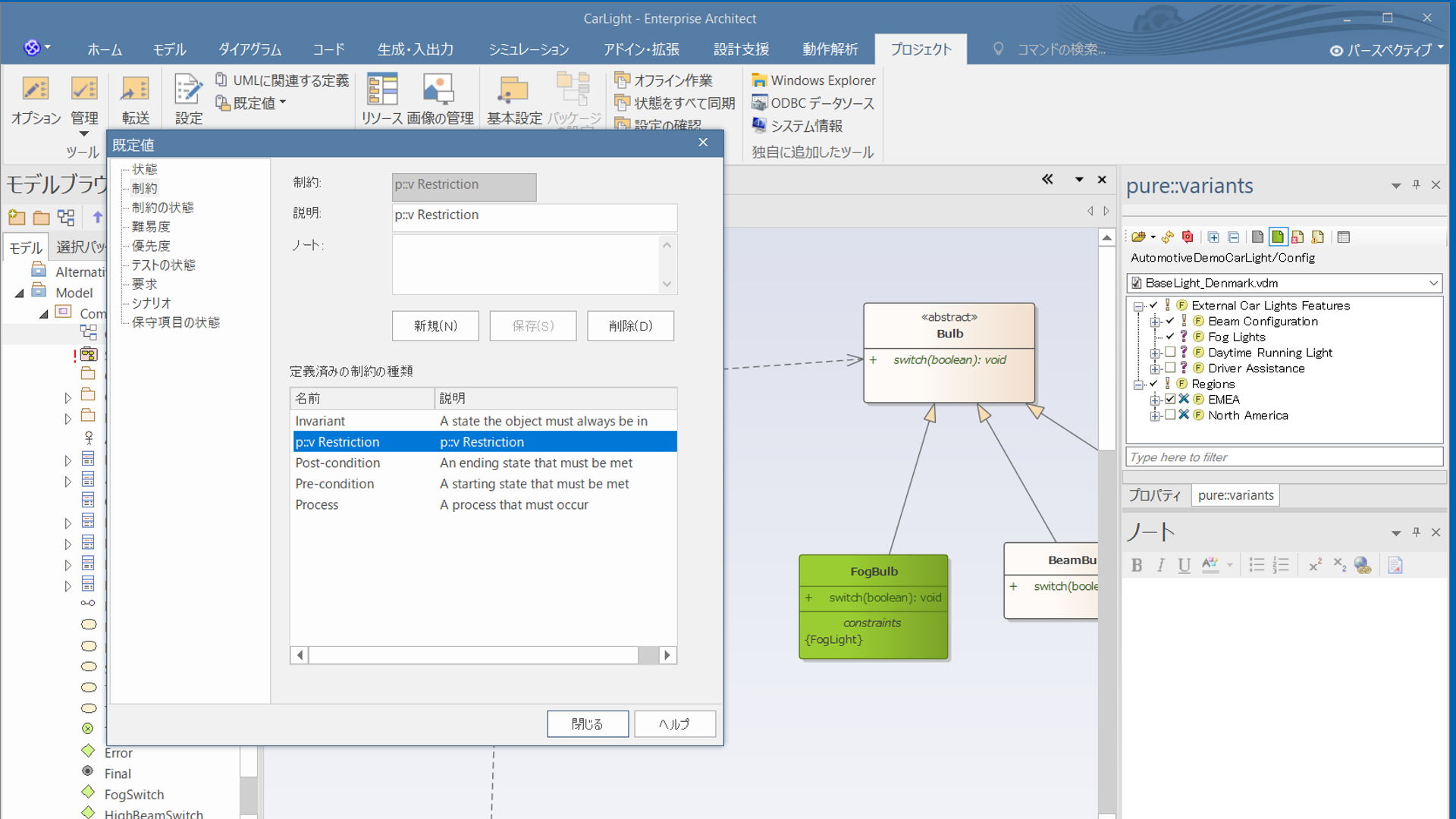
Task: Click the 転送 ribbon icon
Action: tap(136, 99)
